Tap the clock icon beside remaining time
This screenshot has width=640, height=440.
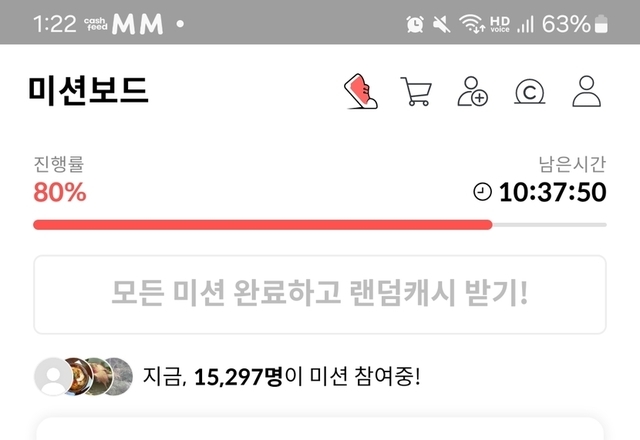click(482, 192)
